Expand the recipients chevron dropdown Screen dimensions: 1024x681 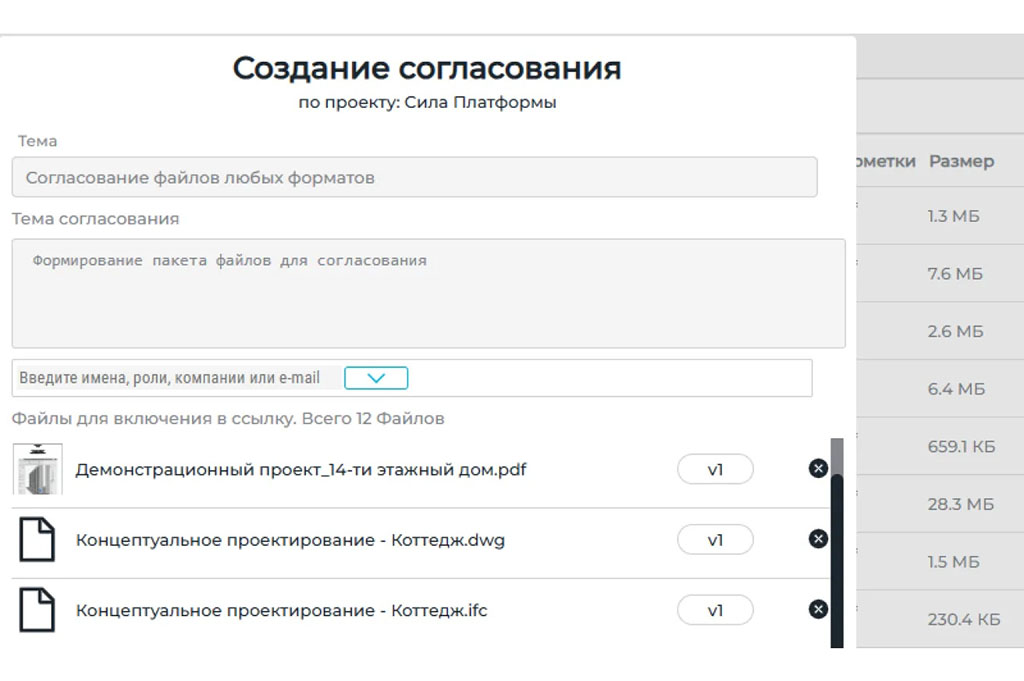(376, 378)
